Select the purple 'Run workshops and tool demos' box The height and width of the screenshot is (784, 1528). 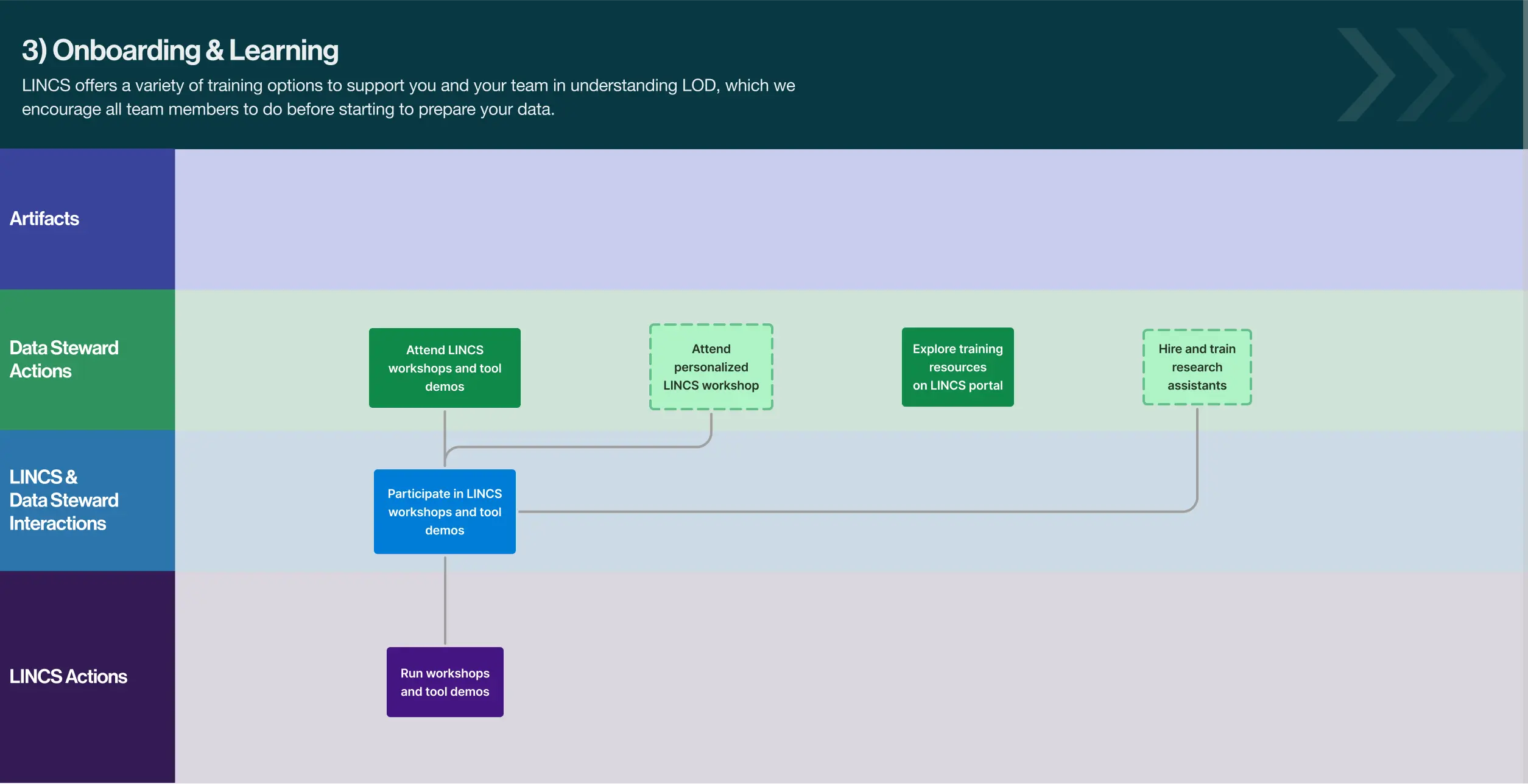(445, 682)
